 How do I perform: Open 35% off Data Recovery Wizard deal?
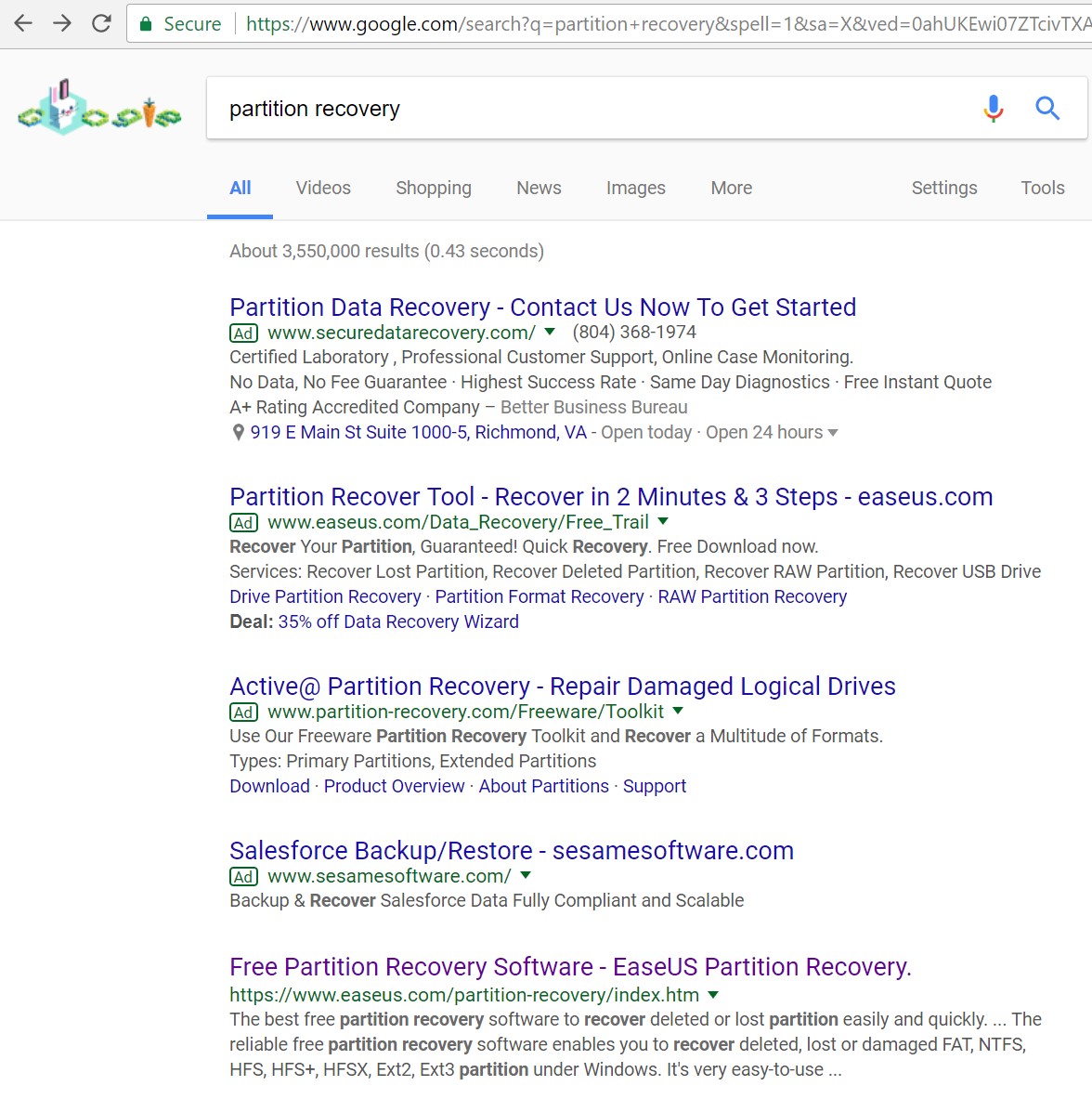pos(397,621)
